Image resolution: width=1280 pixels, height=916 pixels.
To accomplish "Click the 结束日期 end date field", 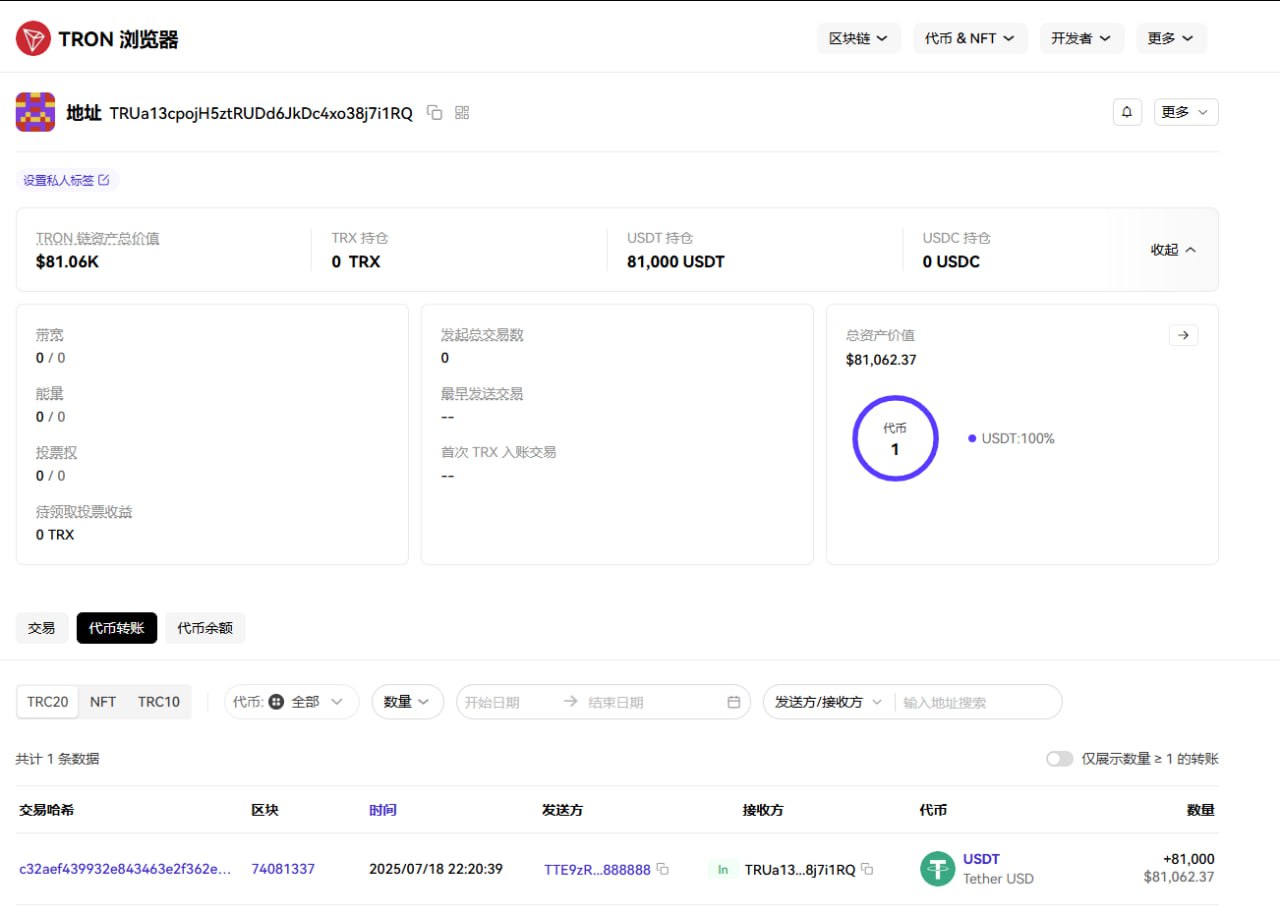I will (616, 702).
